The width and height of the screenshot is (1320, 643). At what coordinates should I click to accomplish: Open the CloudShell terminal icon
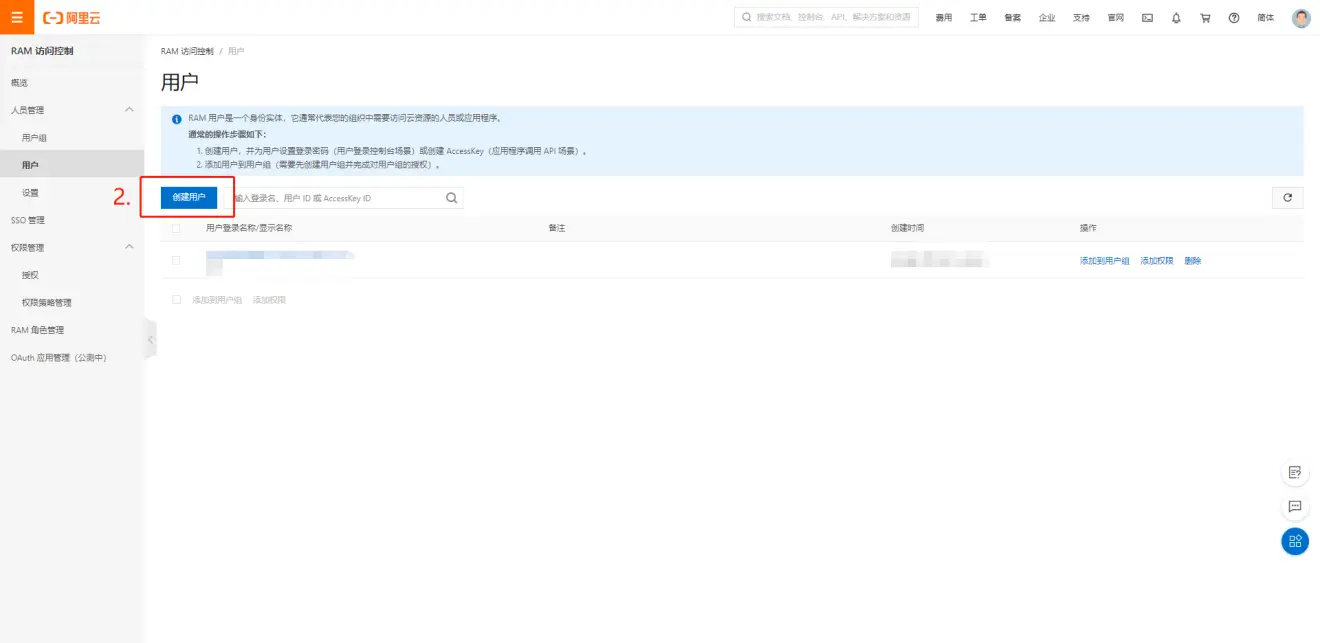[x=1147, y=17]
